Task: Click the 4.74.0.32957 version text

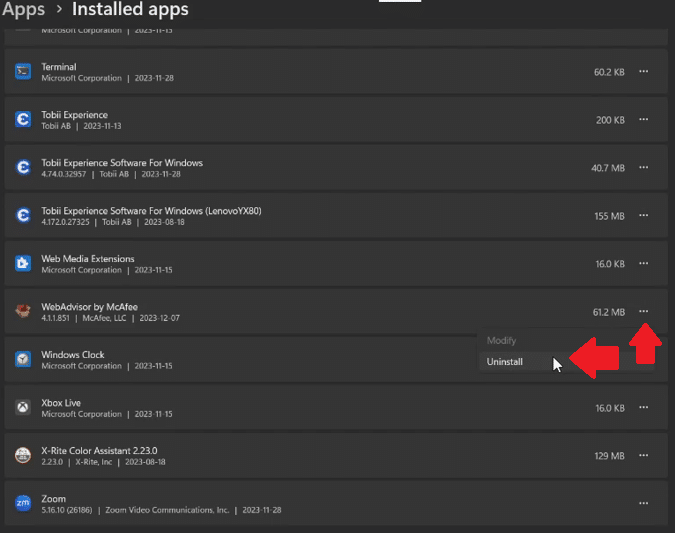Action: pos(64,174)
